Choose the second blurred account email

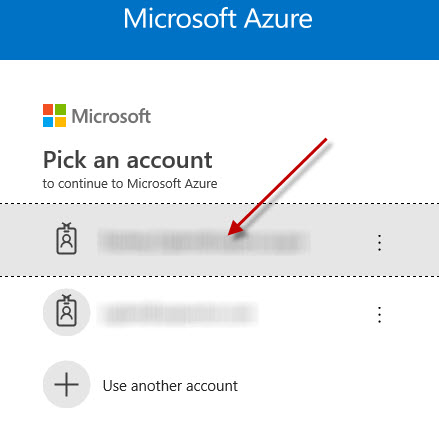click(x=178, y=314)
